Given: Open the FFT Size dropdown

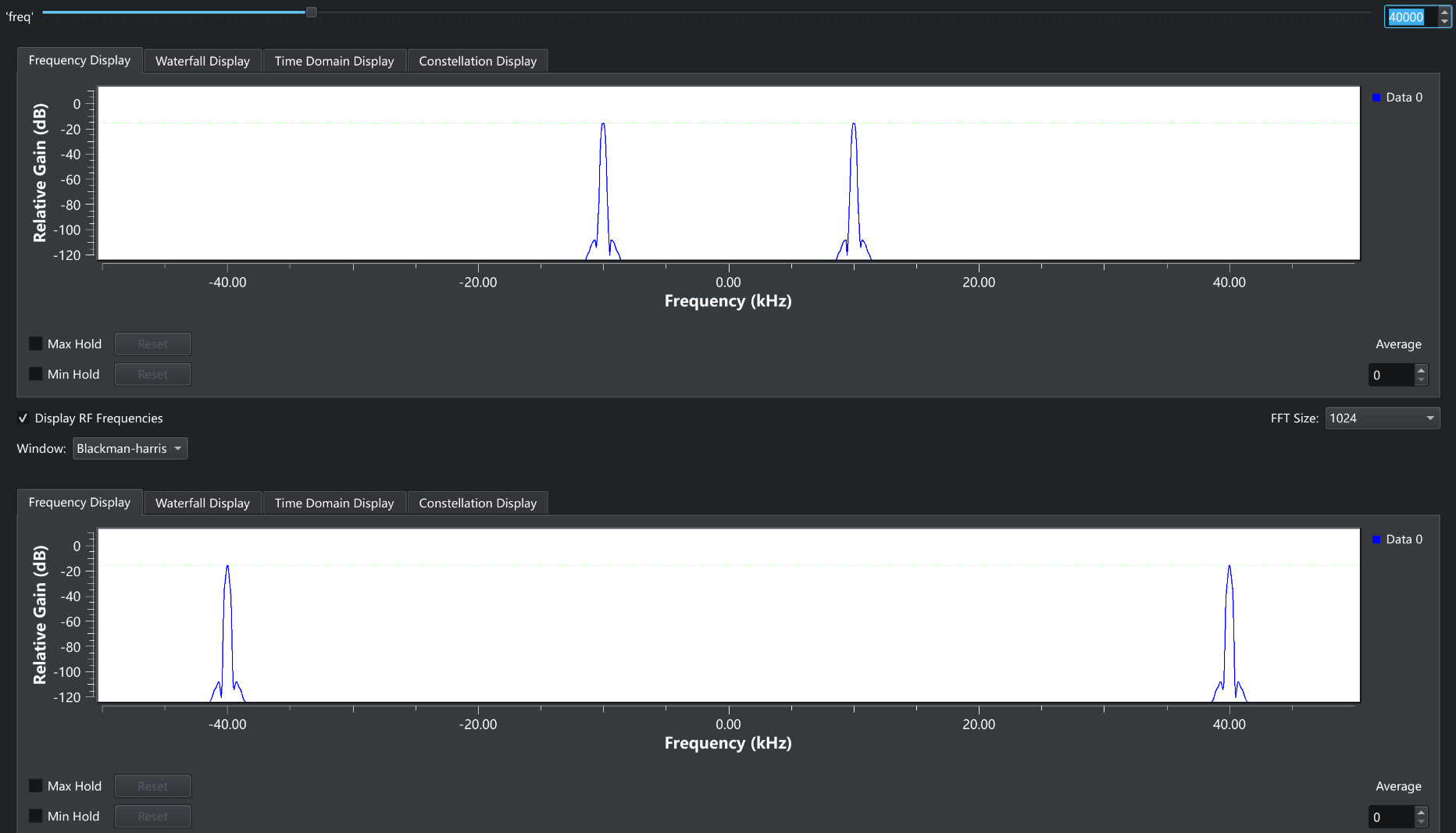Looking at the screenshot, I should [x=1382, y=418].
